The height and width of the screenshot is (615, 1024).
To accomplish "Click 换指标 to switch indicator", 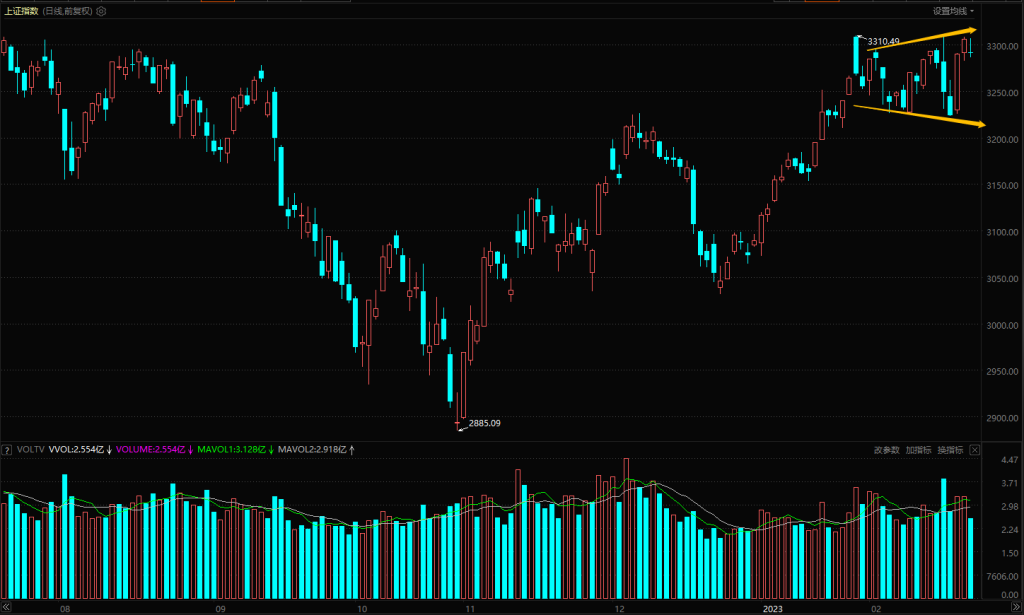I will [949, 450].
